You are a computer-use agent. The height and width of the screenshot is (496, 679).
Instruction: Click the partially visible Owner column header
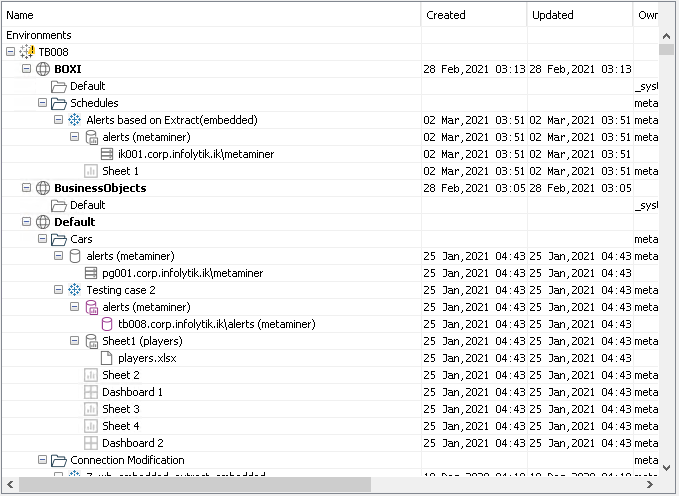pos(646,15)
